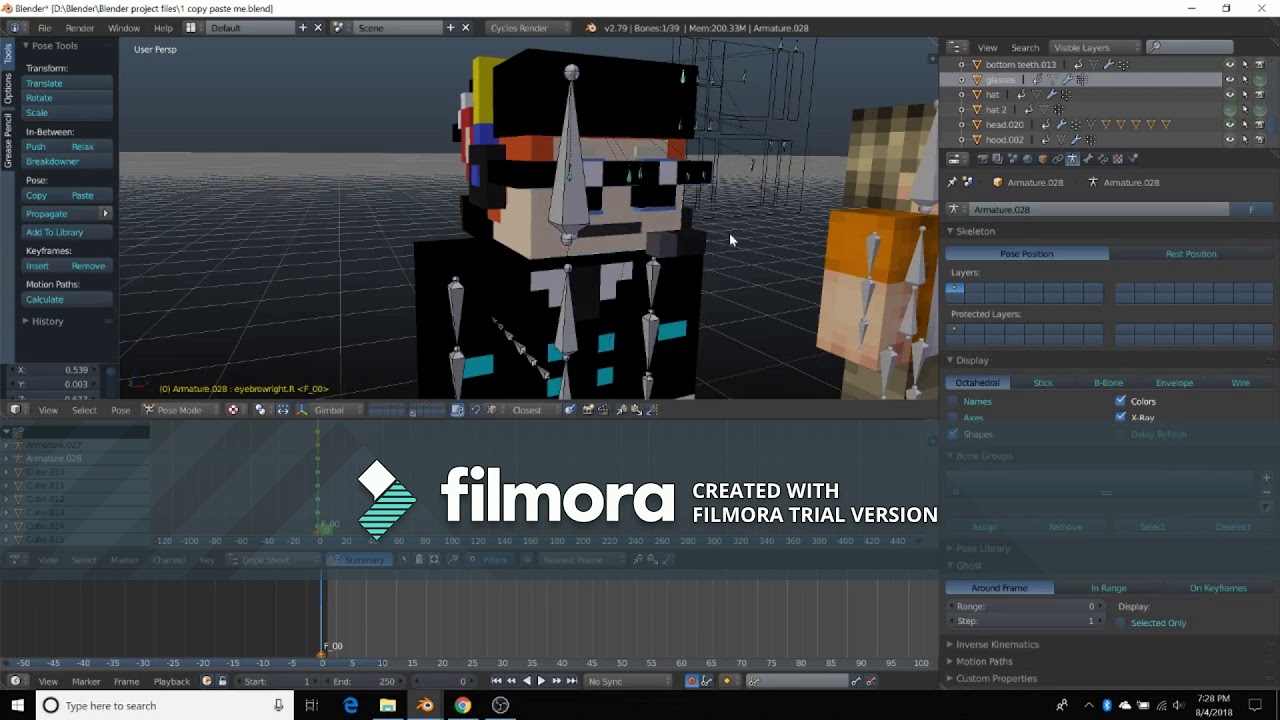This screenshot has height=720, width=1280.
Task: Expand the Motion Paths properties panel
Action: 983,661
